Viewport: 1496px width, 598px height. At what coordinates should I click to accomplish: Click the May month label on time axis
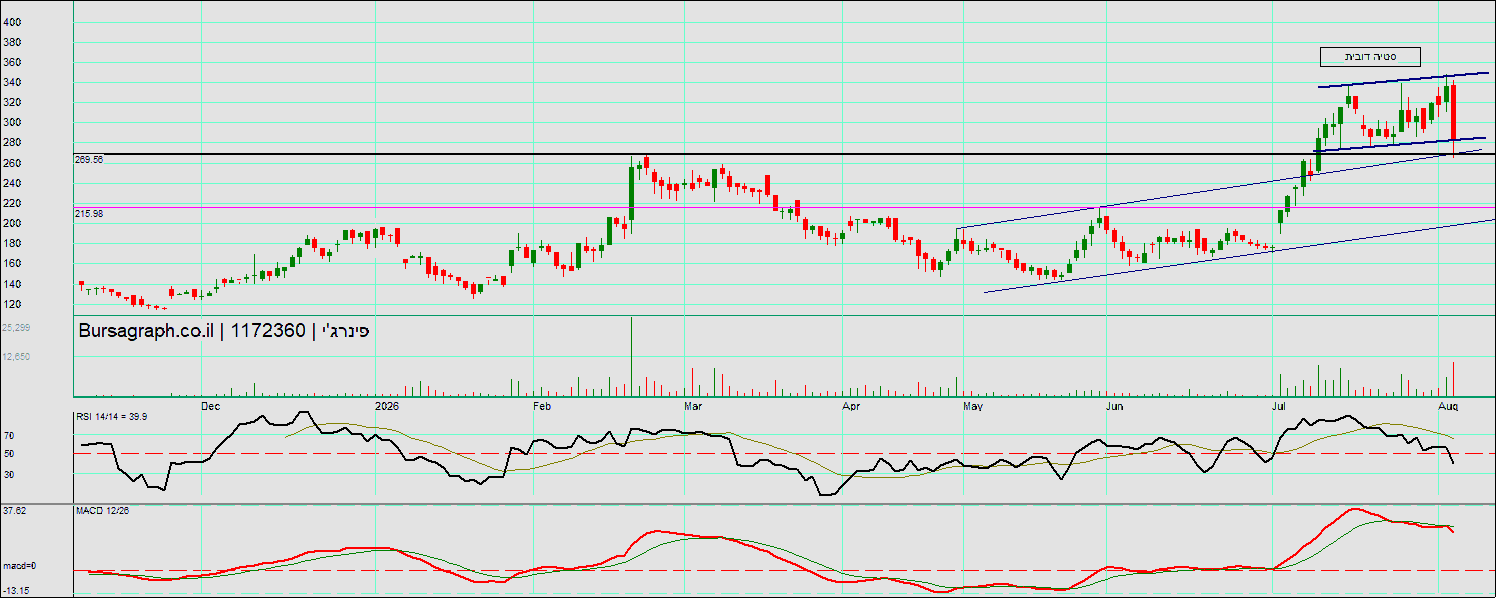click(x=974, y=407)
